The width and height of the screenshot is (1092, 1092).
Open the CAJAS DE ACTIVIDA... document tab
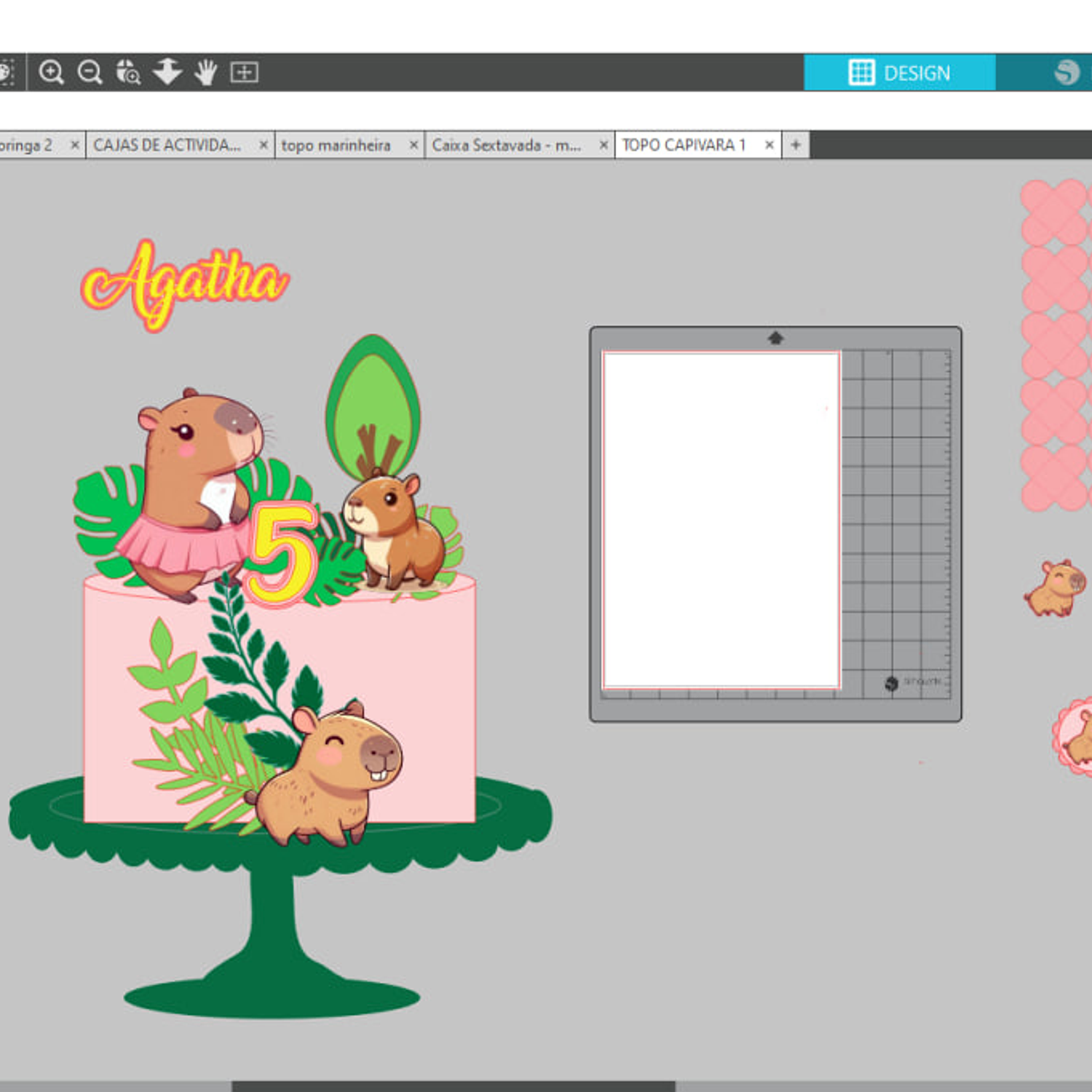click(x=167, y=146)
